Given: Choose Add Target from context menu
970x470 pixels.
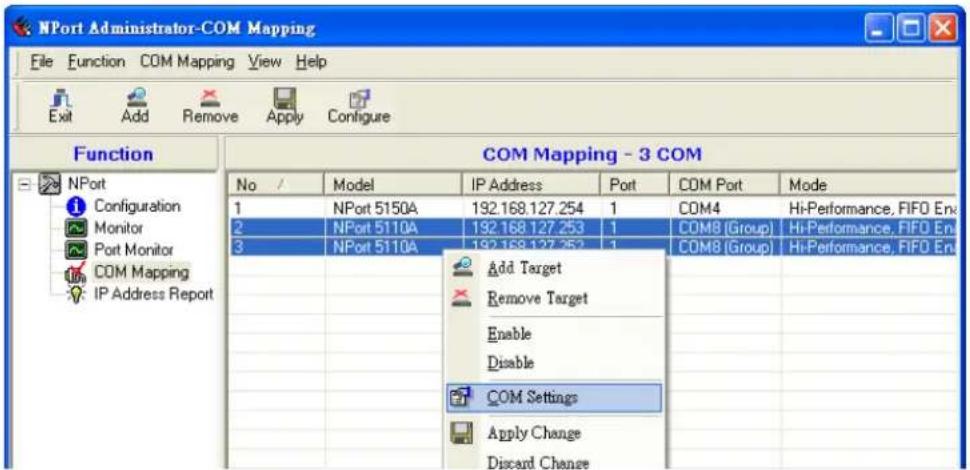Looking at the screenshot, I should click(556, 268).
